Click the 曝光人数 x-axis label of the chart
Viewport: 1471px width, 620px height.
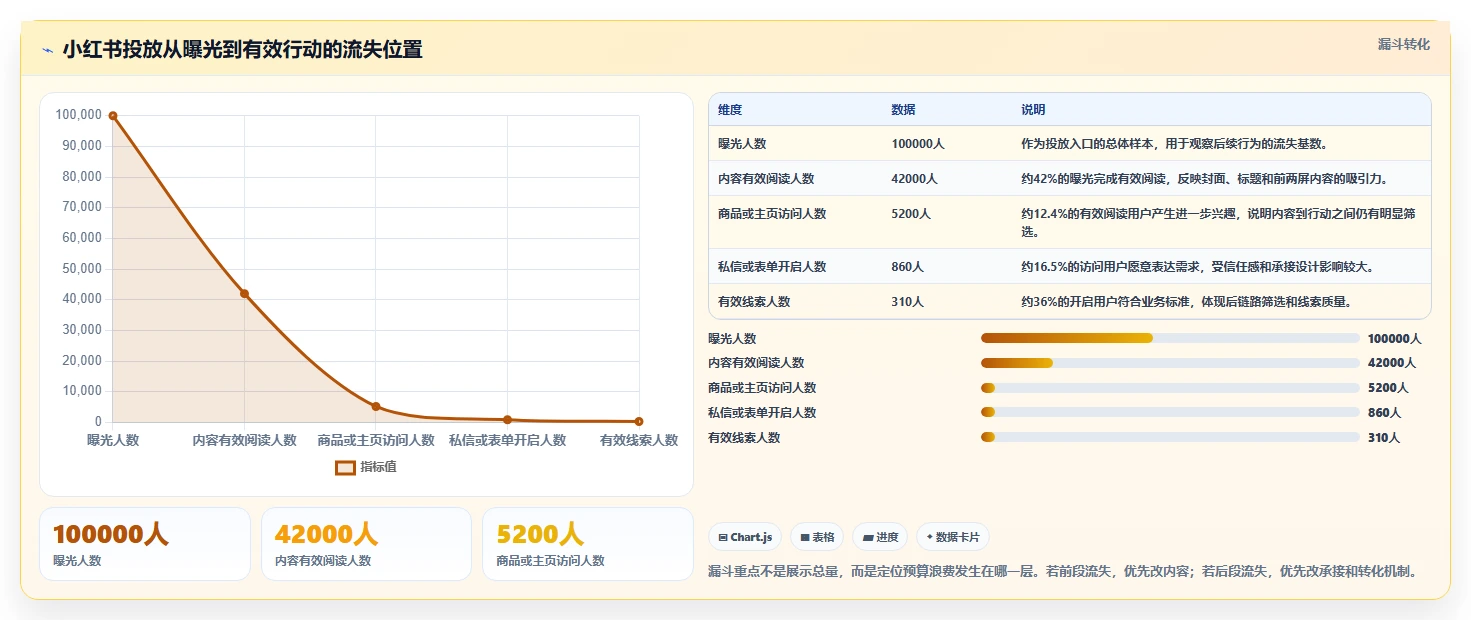click(x=113, y=440)
